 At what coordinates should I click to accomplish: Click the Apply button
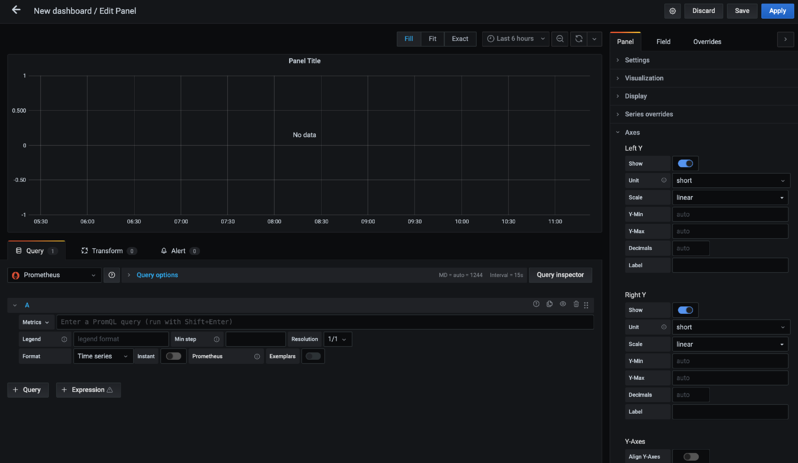point(777,11)
